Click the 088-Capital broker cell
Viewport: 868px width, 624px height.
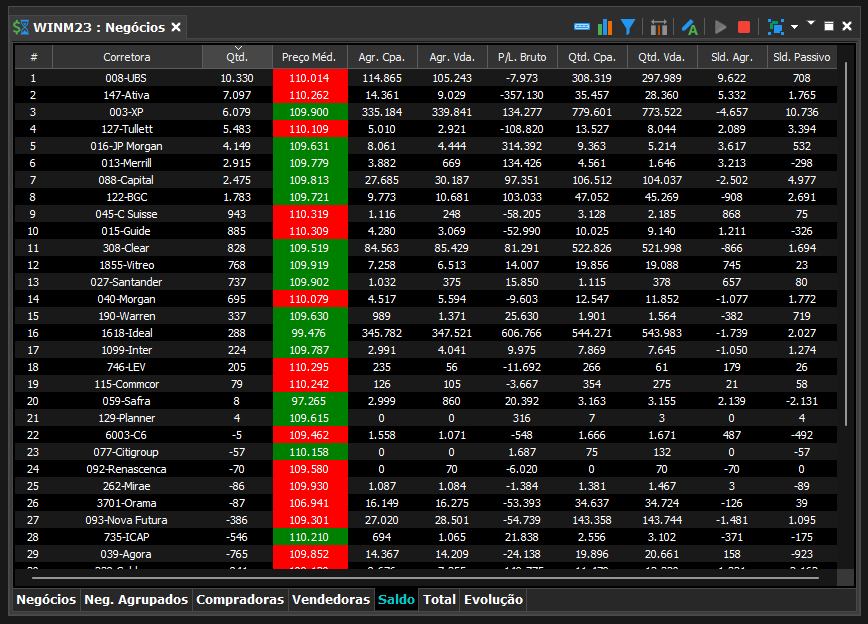pyautogui.click(x=127, y=180)
